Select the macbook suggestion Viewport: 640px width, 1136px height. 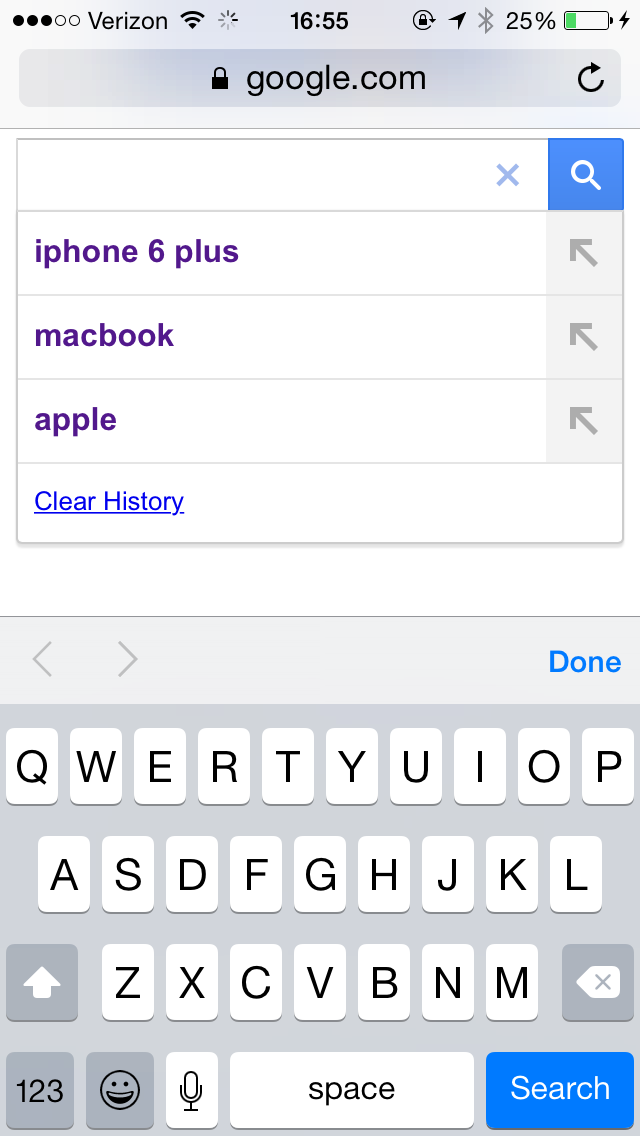pyautogui.click(x=104, y=336)
